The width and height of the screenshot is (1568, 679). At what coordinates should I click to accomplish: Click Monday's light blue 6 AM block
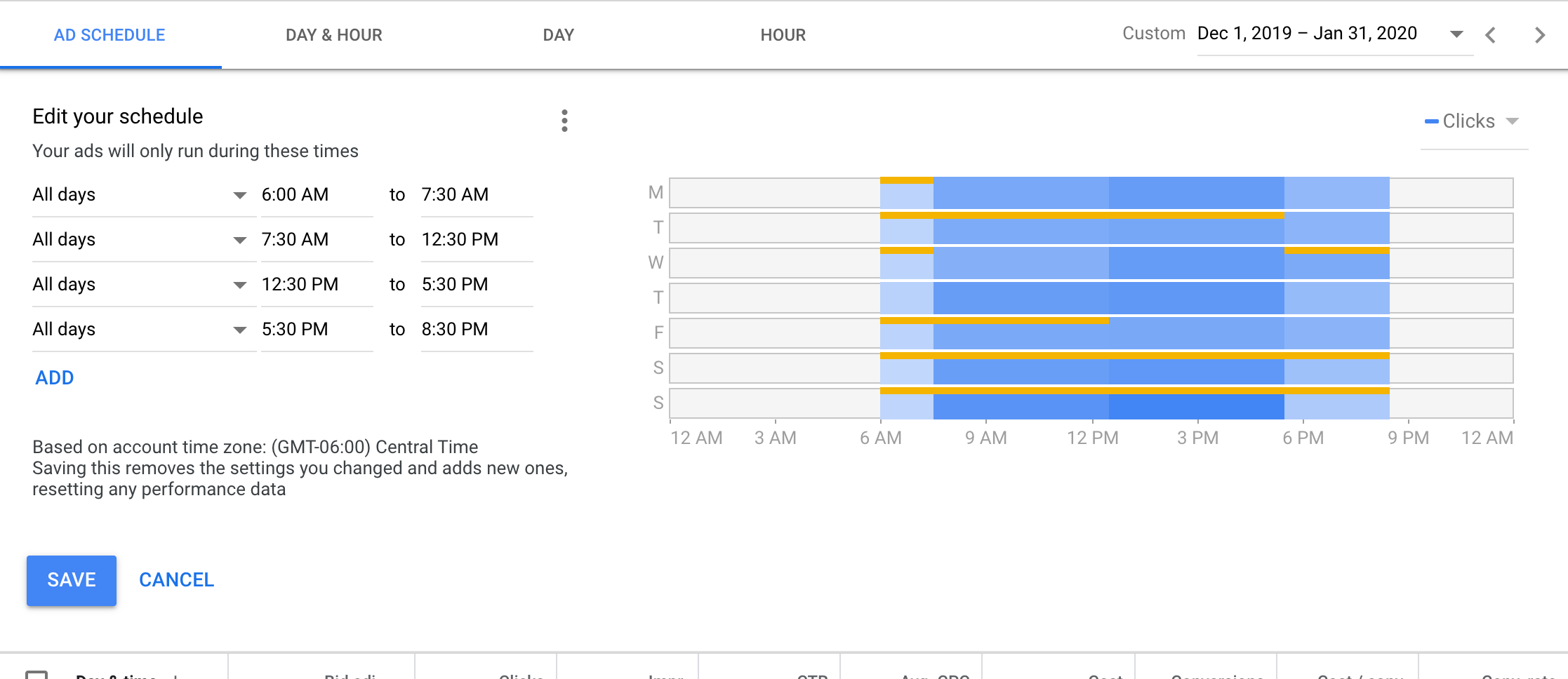point(906,196)
